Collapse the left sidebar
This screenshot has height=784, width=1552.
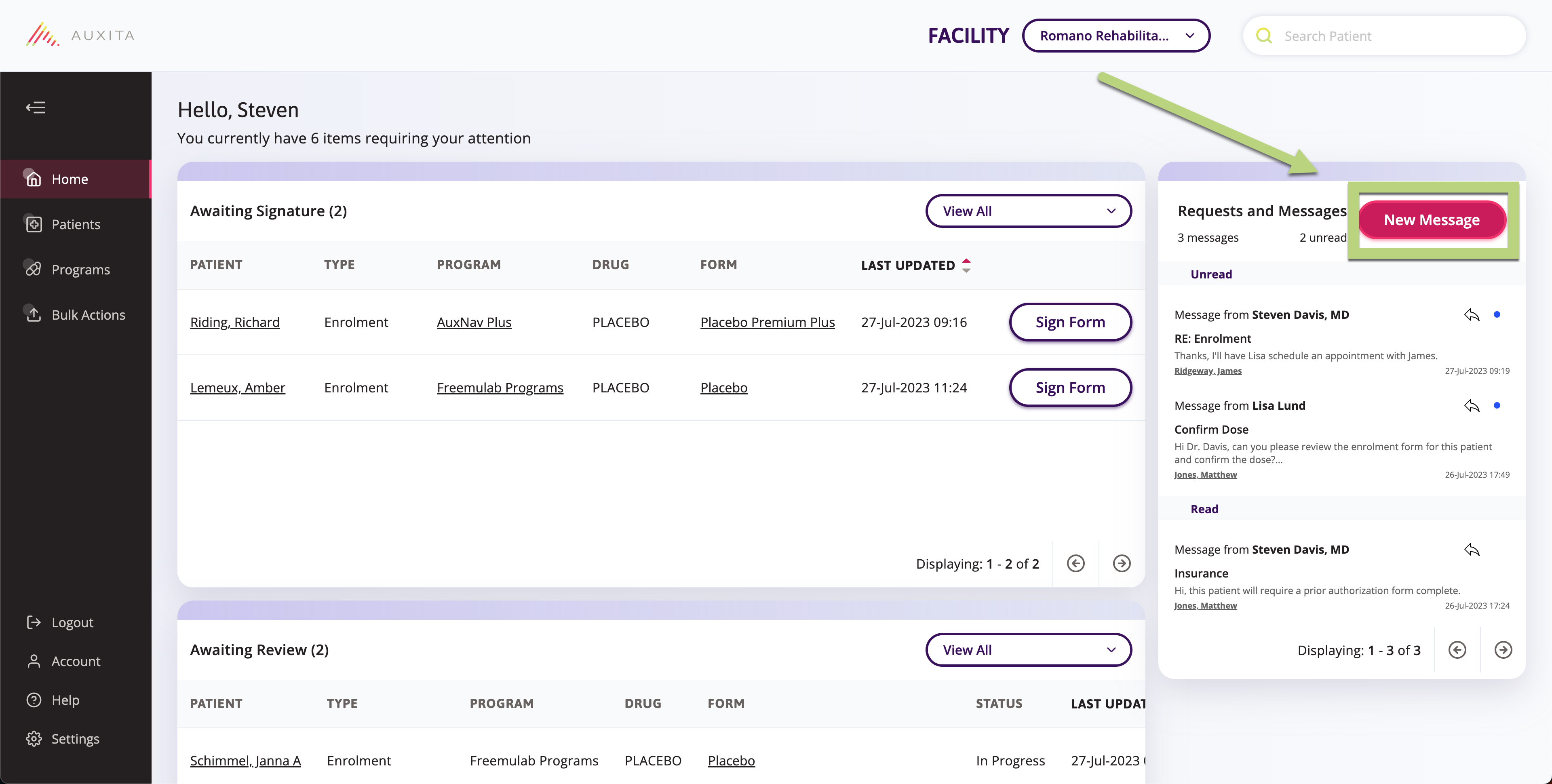click(x=36, y=107)
